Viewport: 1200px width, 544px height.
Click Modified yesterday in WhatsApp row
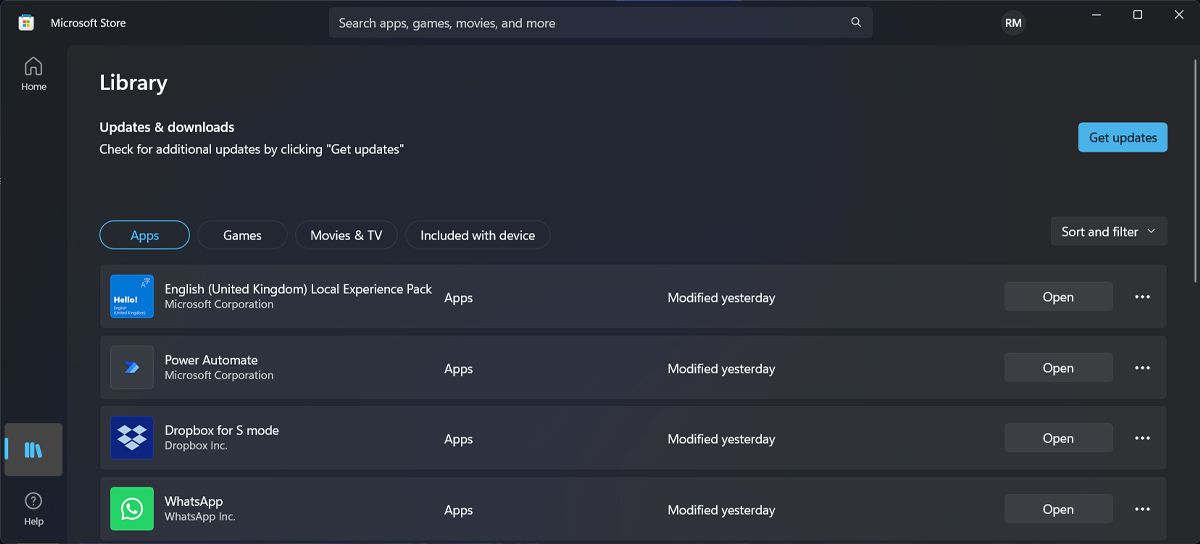[x=721, y=510]
